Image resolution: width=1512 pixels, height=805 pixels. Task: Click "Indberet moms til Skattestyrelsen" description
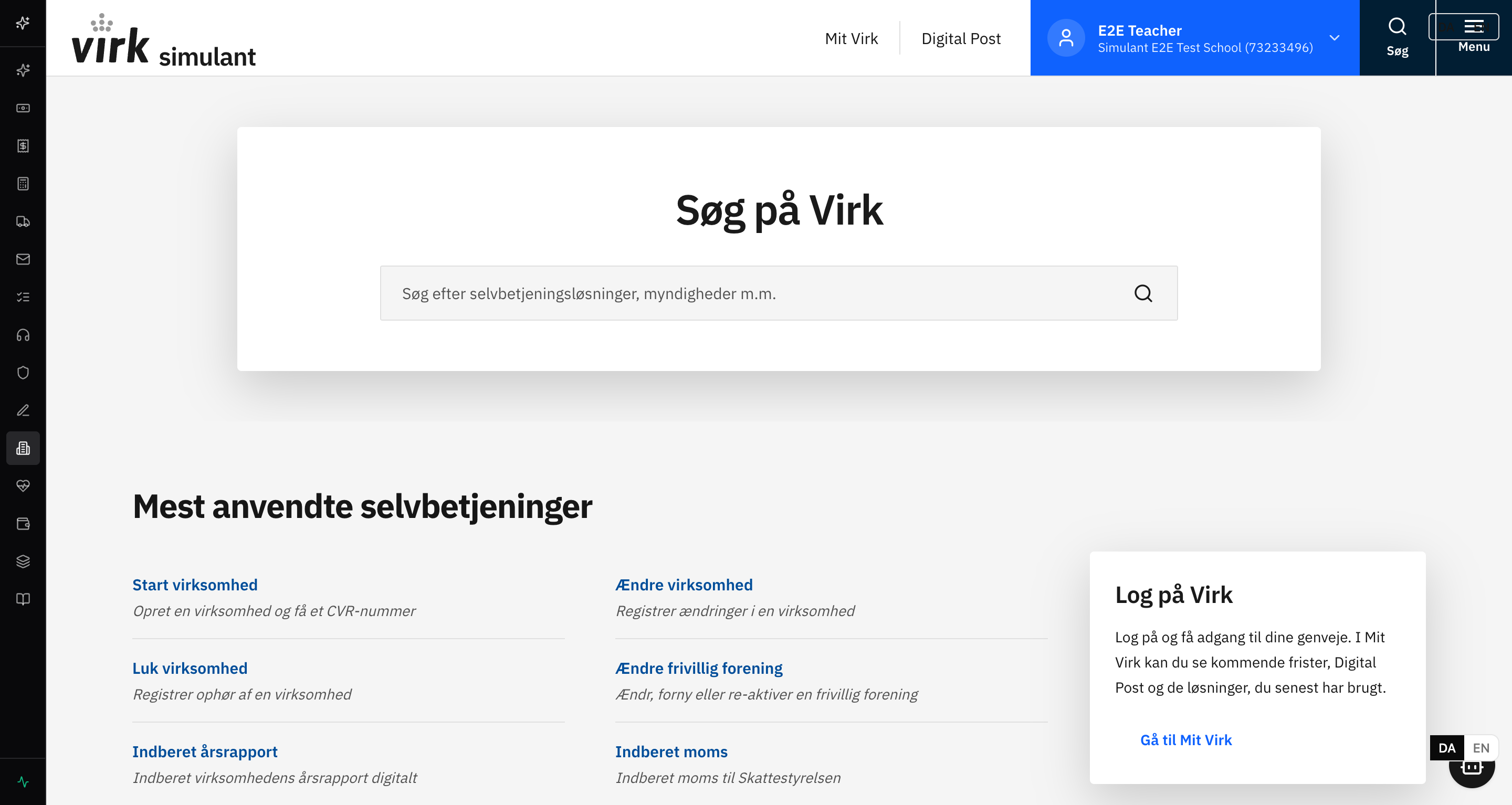[x=728, y=777]
